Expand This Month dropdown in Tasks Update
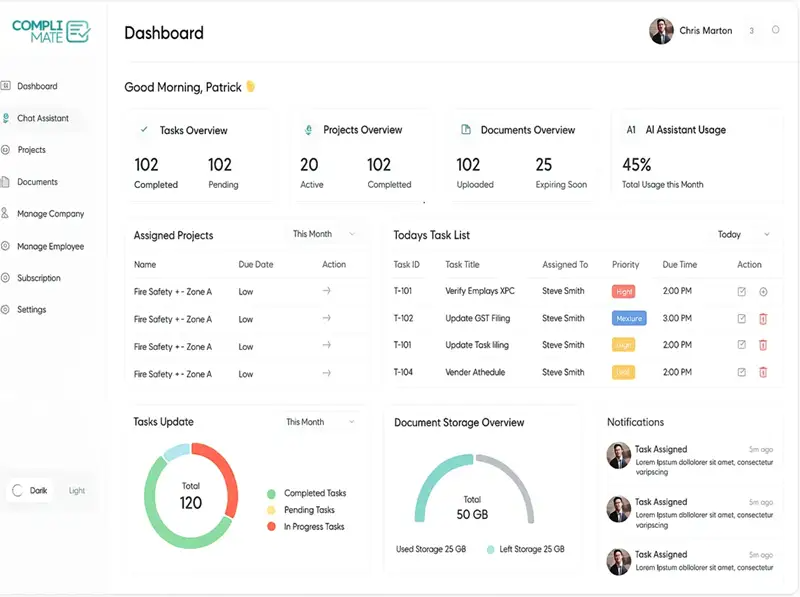Viewport: 800px width, 597px height. 320,422
